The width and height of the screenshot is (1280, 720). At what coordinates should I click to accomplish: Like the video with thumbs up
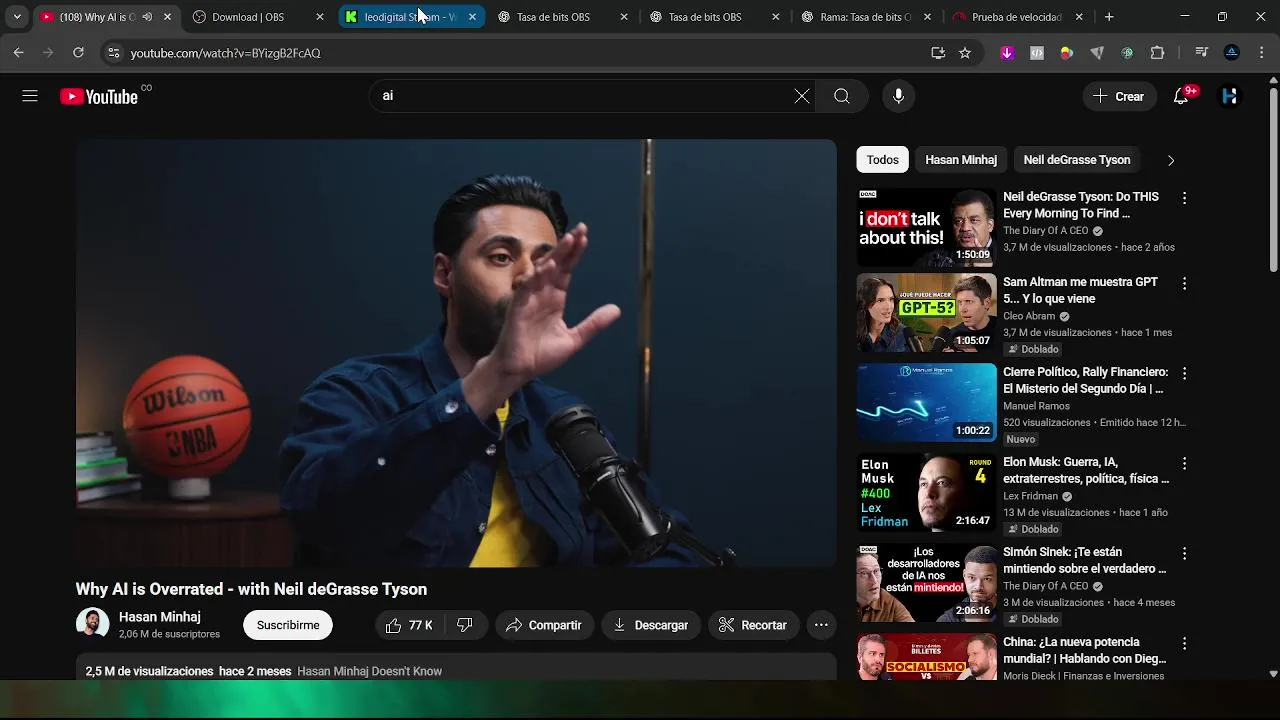click(x=408, y=625)
